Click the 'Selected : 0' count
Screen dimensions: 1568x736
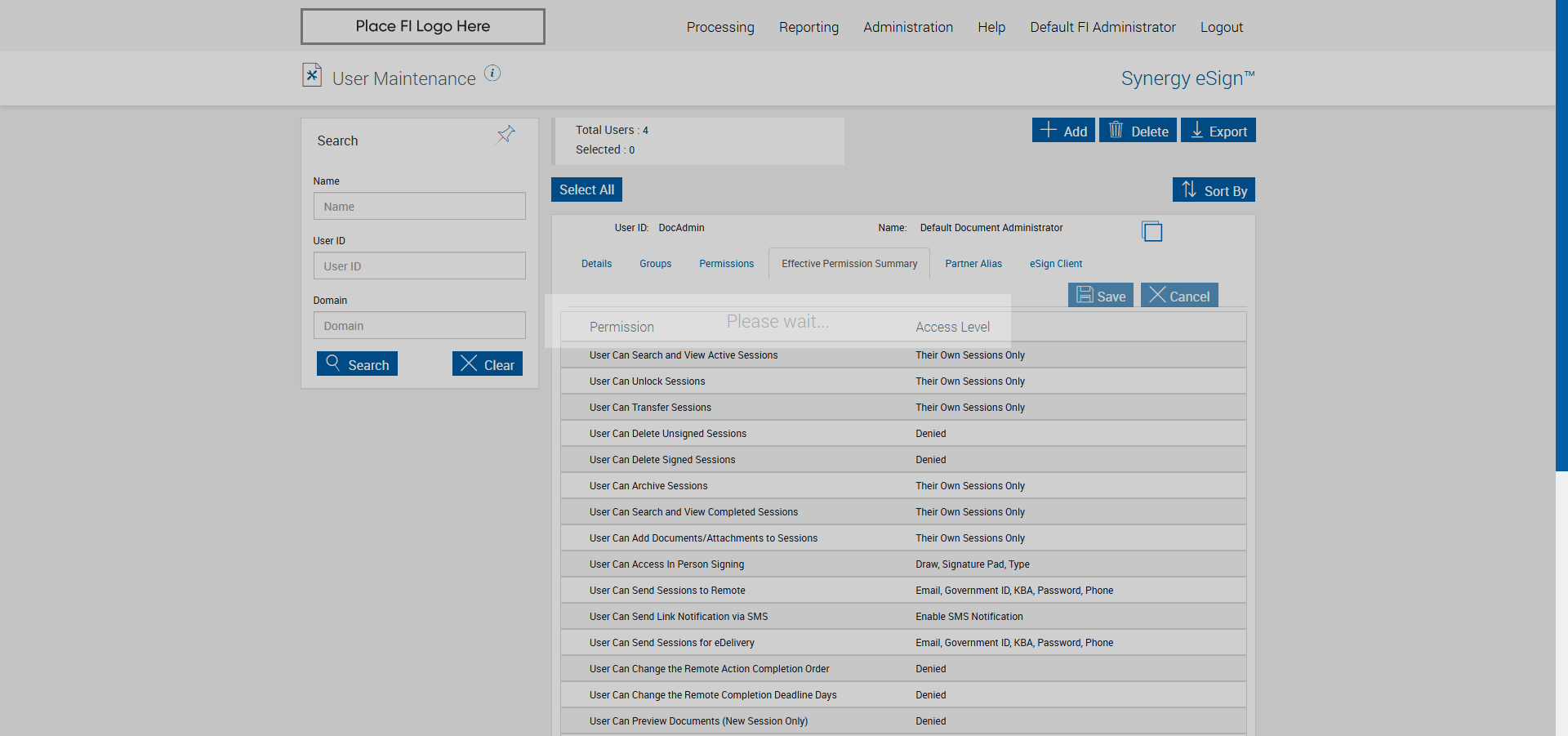click(x=605, y=149)
